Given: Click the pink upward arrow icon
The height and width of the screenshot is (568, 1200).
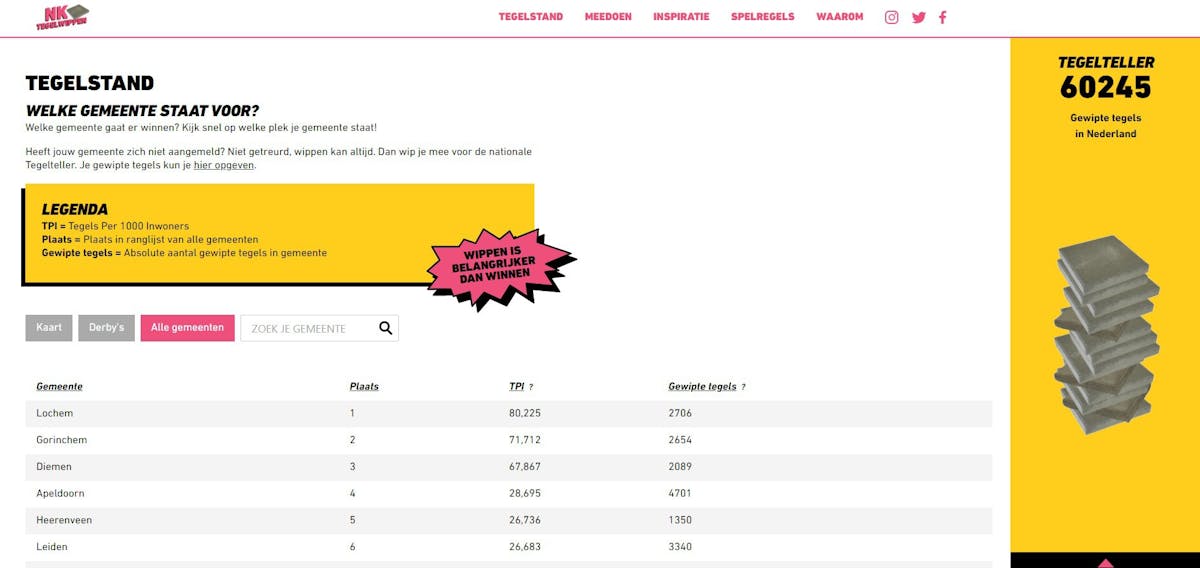Looking at the screenshot, I should 1105,563.
